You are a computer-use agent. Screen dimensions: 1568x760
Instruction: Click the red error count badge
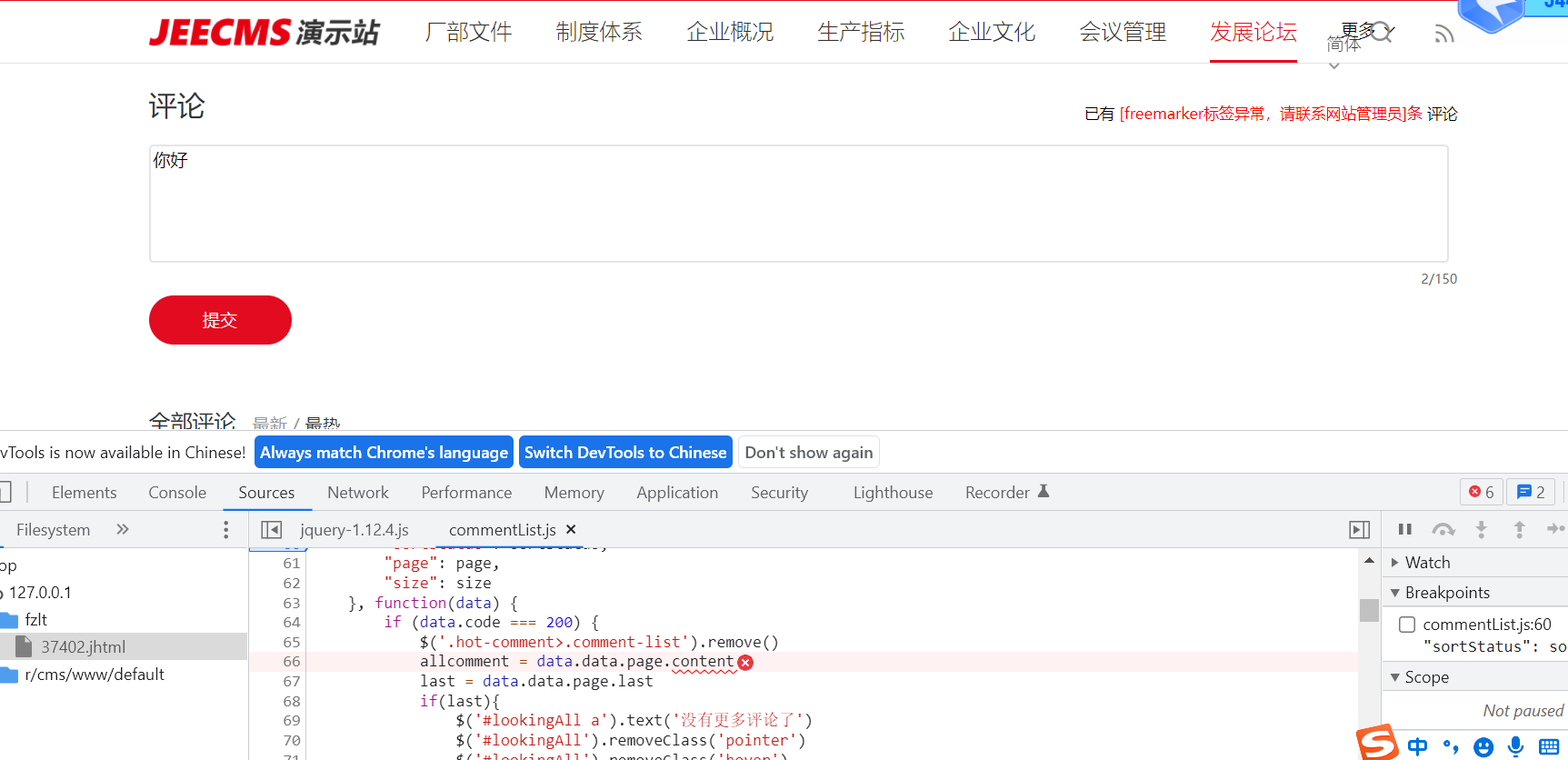tap(1481, 492)
